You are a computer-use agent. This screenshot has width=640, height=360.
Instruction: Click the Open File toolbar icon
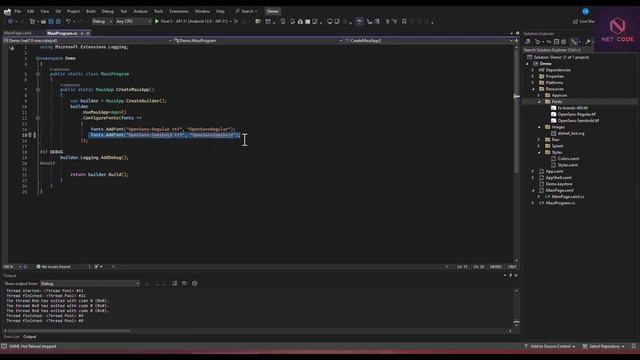43,21
